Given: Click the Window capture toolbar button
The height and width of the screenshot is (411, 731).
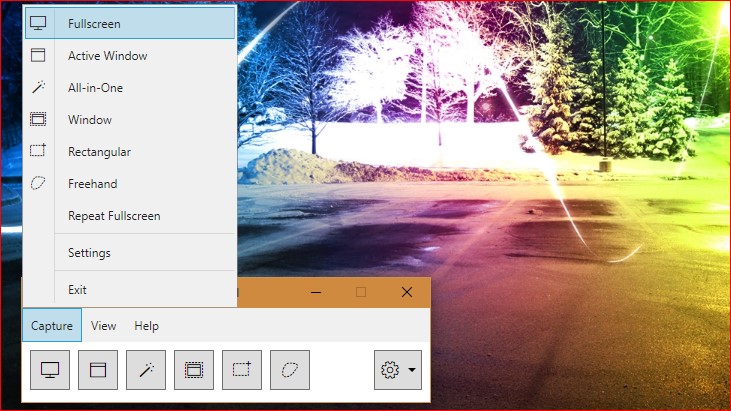Looking at the screenshot, I should point(194,370).
